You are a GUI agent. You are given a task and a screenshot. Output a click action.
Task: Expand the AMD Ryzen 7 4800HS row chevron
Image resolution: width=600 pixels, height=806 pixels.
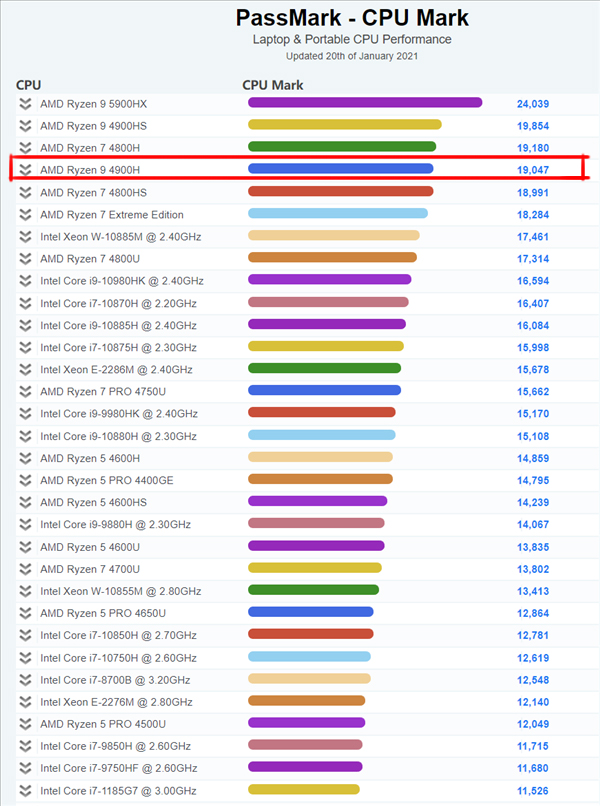point(25,193)
